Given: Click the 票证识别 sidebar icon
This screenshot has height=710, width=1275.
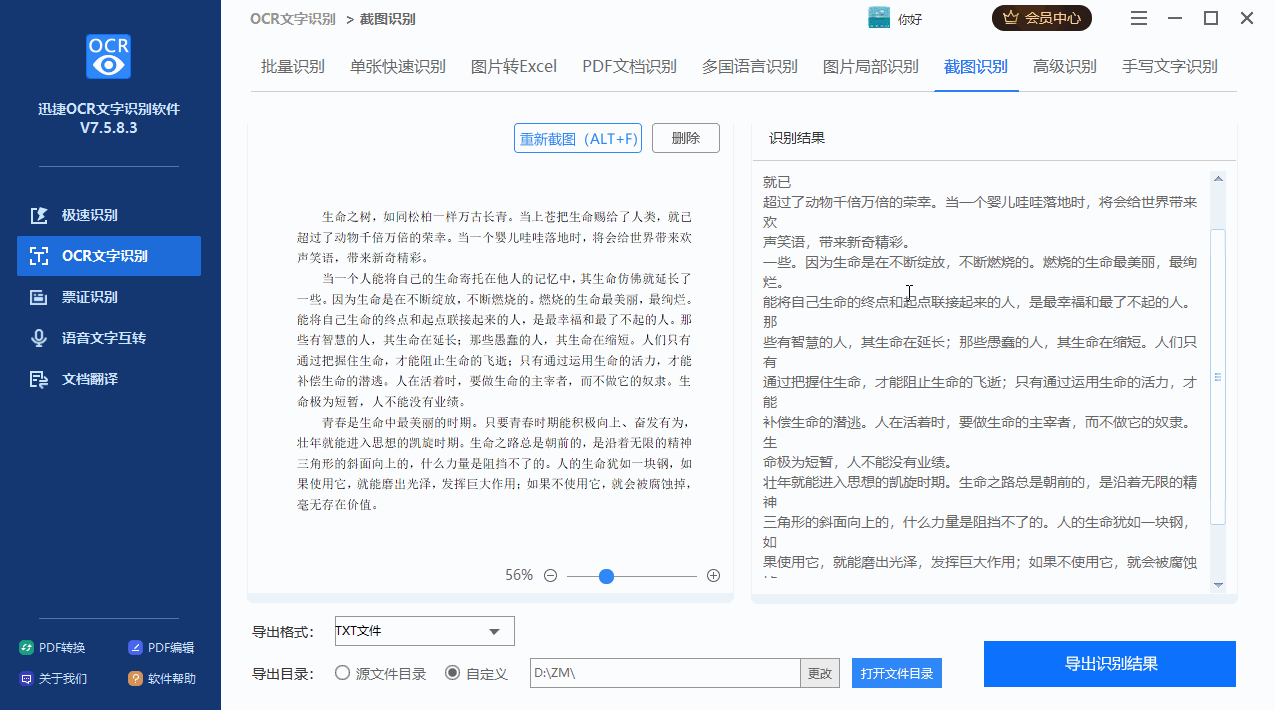Looking at the screenshot, I should (39, 297).
